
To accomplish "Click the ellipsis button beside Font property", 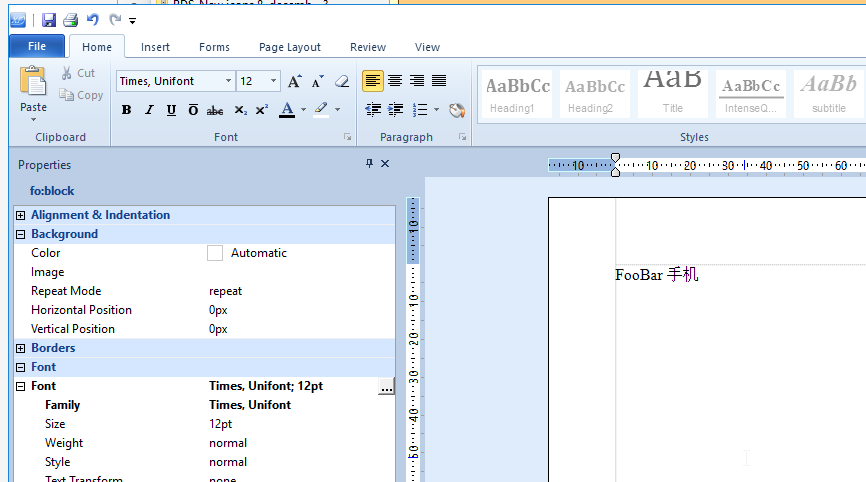I will point(386,386).
